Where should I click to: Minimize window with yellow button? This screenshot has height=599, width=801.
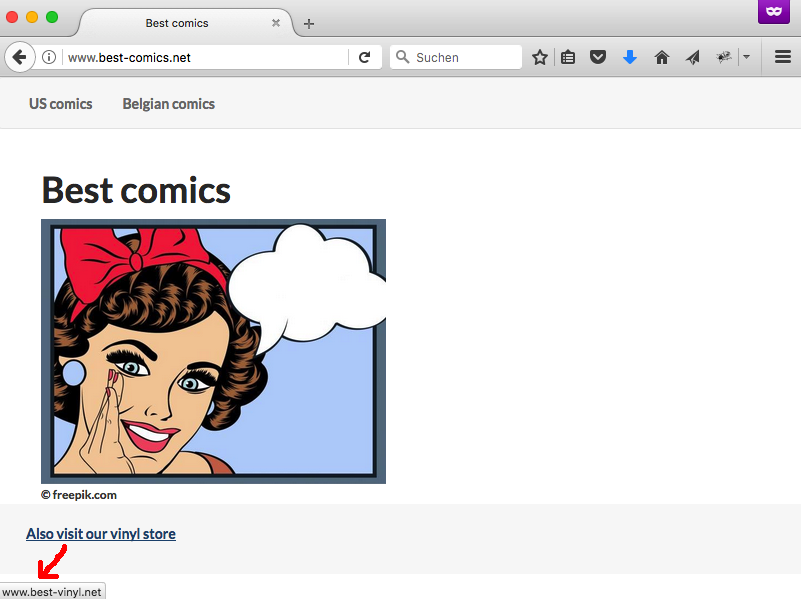(x=32, y=17)
